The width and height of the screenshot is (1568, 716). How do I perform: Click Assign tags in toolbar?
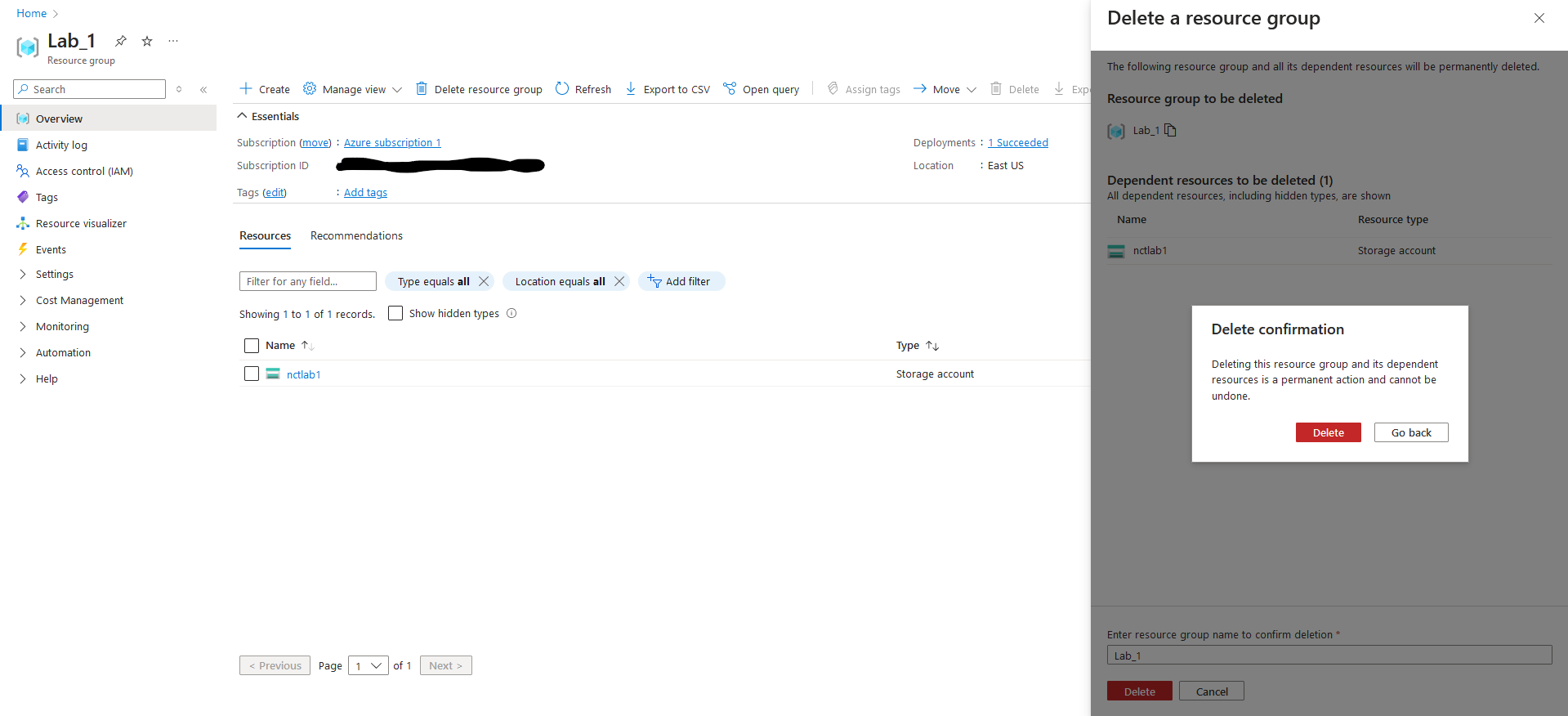click(864, 89)
